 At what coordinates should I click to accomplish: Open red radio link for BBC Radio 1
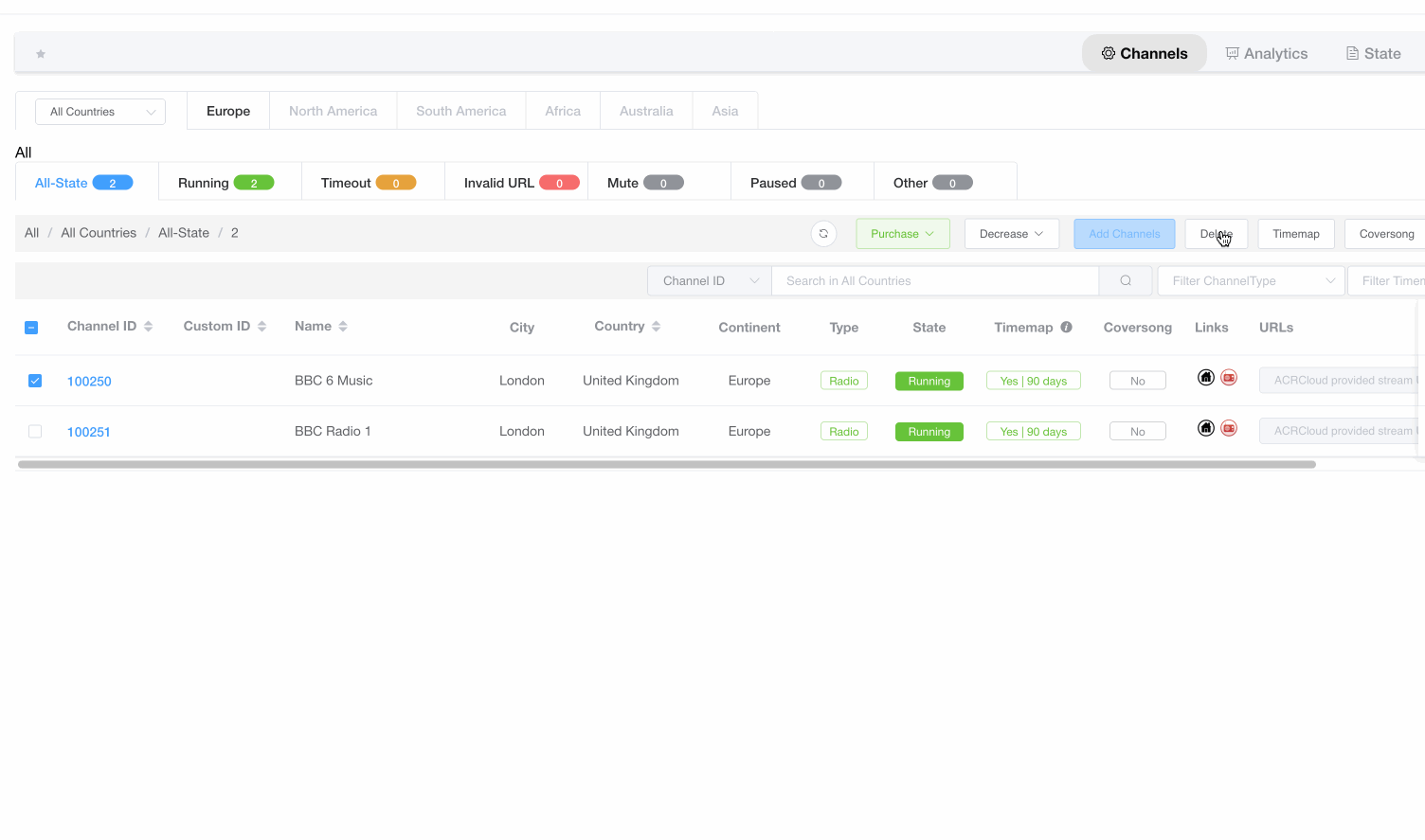tap(1229, 428)
